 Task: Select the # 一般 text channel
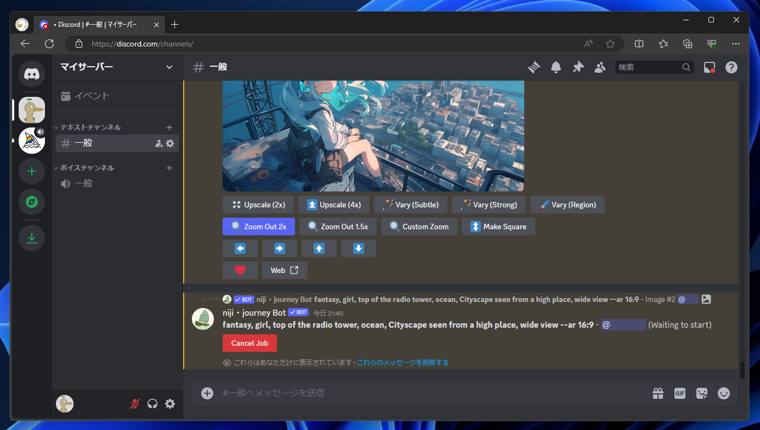pos(117,143)
